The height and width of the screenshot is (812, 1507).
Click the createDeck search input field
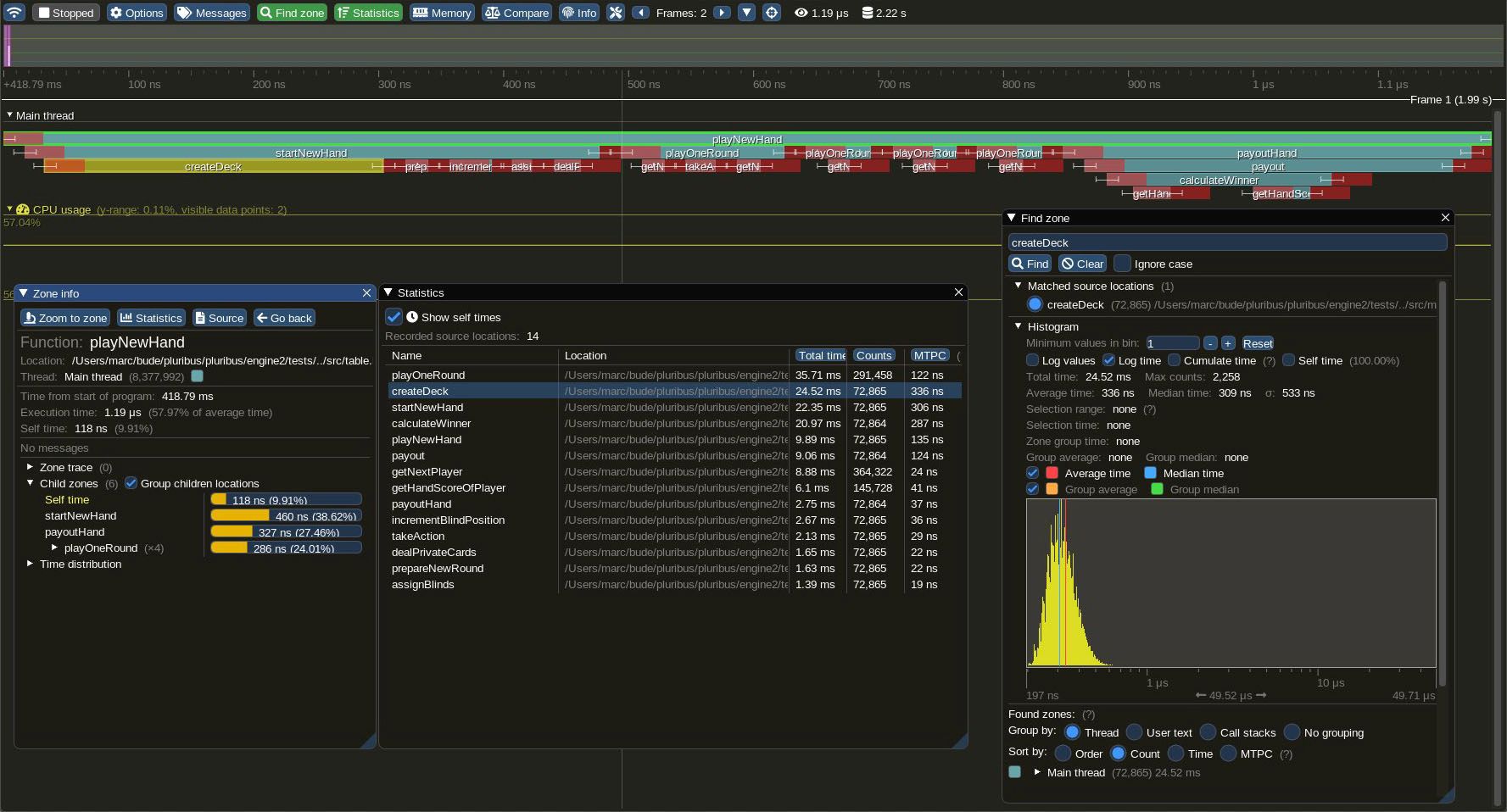(1227, 242)
